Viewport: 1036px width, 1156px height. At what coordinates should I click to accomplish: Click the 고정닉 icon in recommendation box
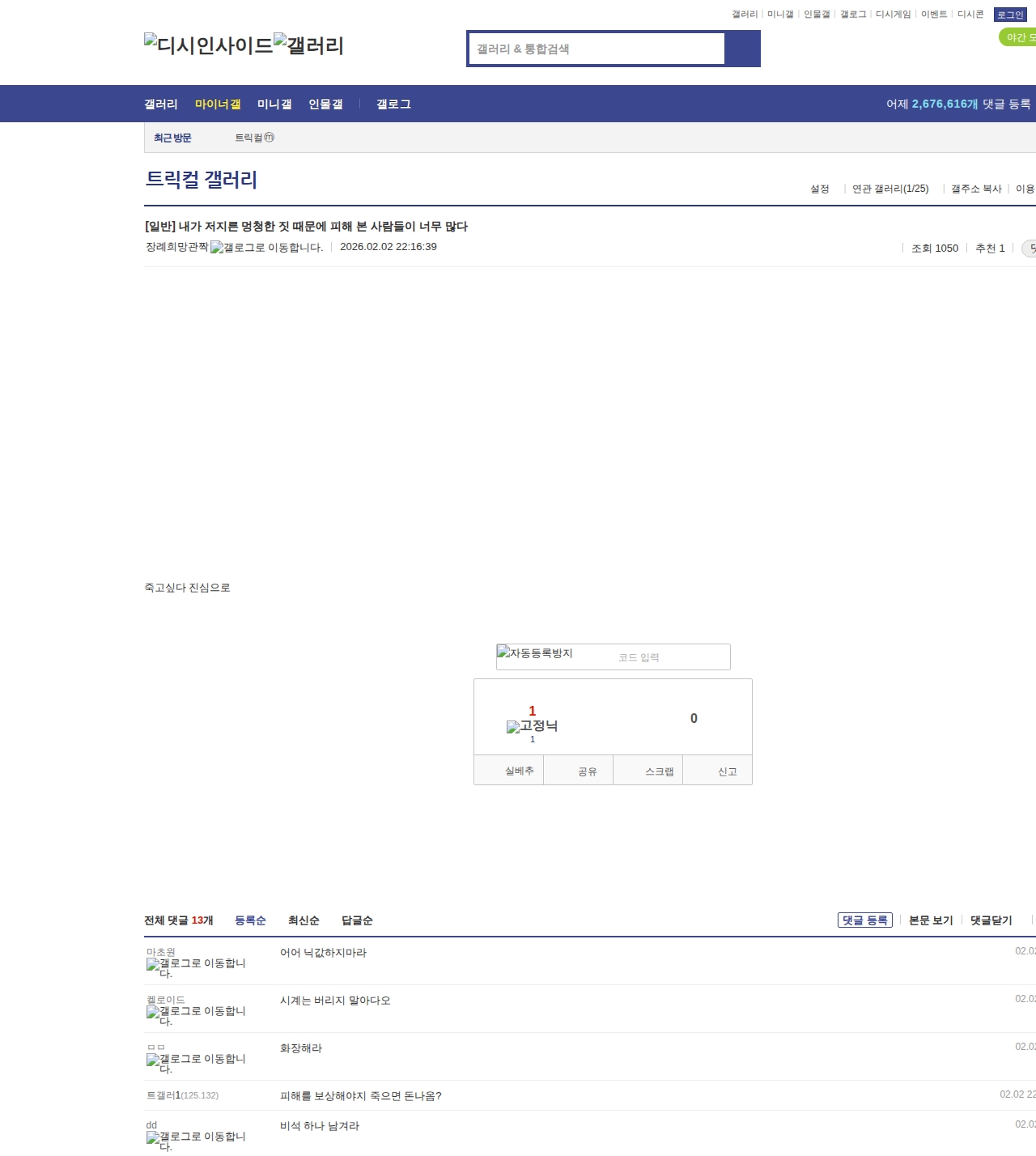(532, 726)
